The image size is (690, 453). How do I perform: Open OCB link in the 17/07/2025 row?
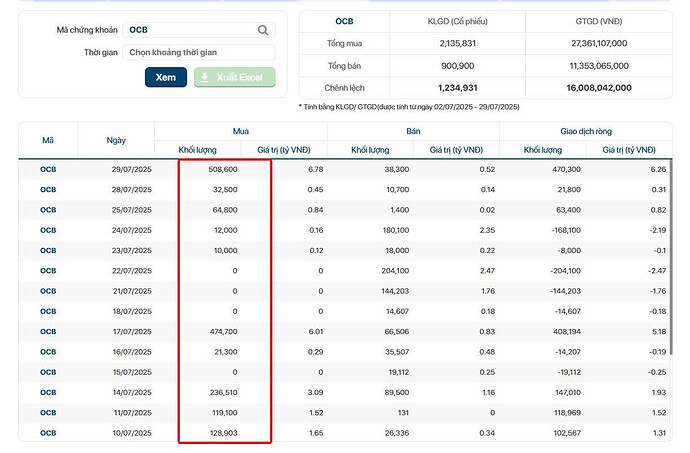[48, 331]
